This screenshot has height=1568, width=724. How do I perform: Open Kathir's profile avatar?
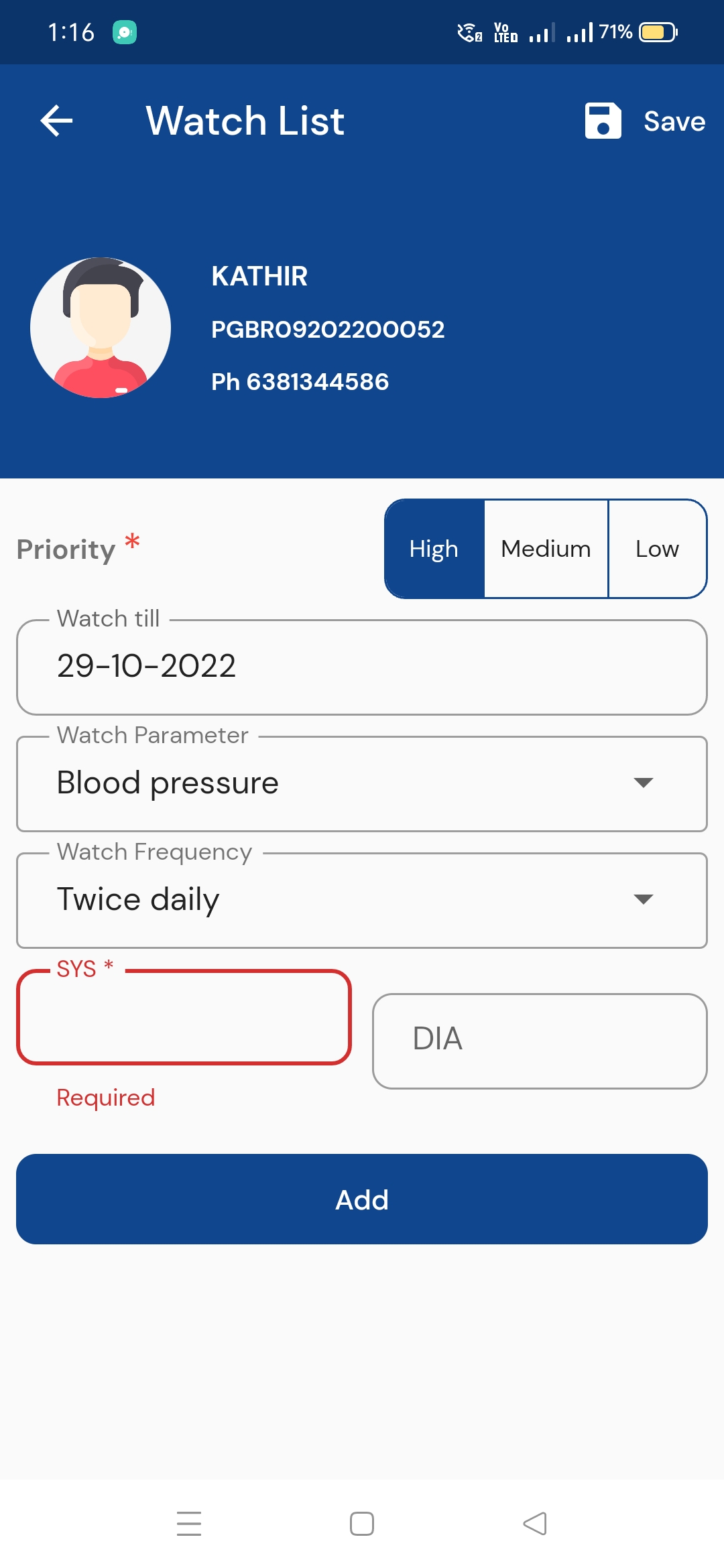tap(101, 328)
